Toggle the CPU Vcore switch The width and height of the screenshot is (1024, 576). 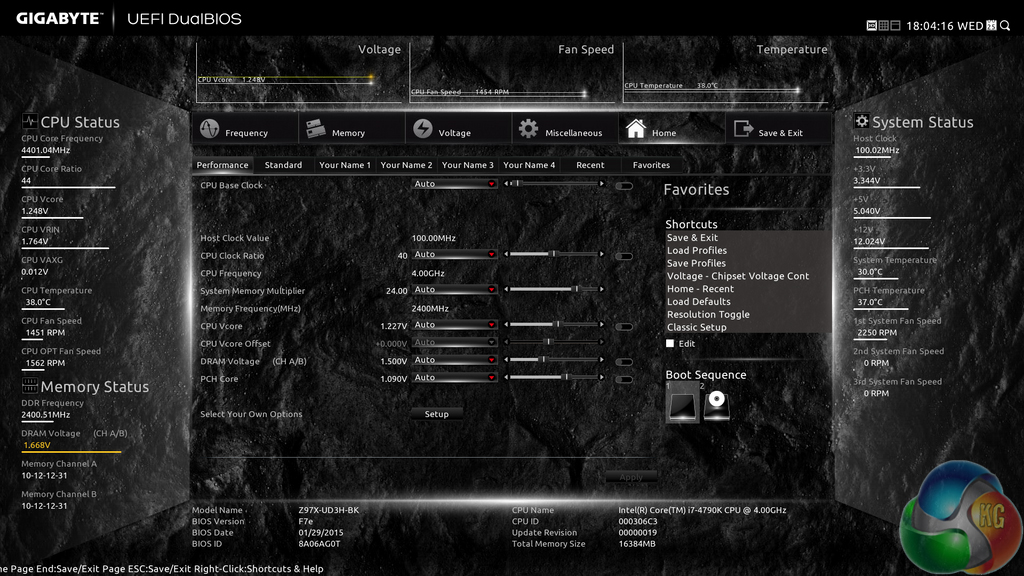[624, 327]
